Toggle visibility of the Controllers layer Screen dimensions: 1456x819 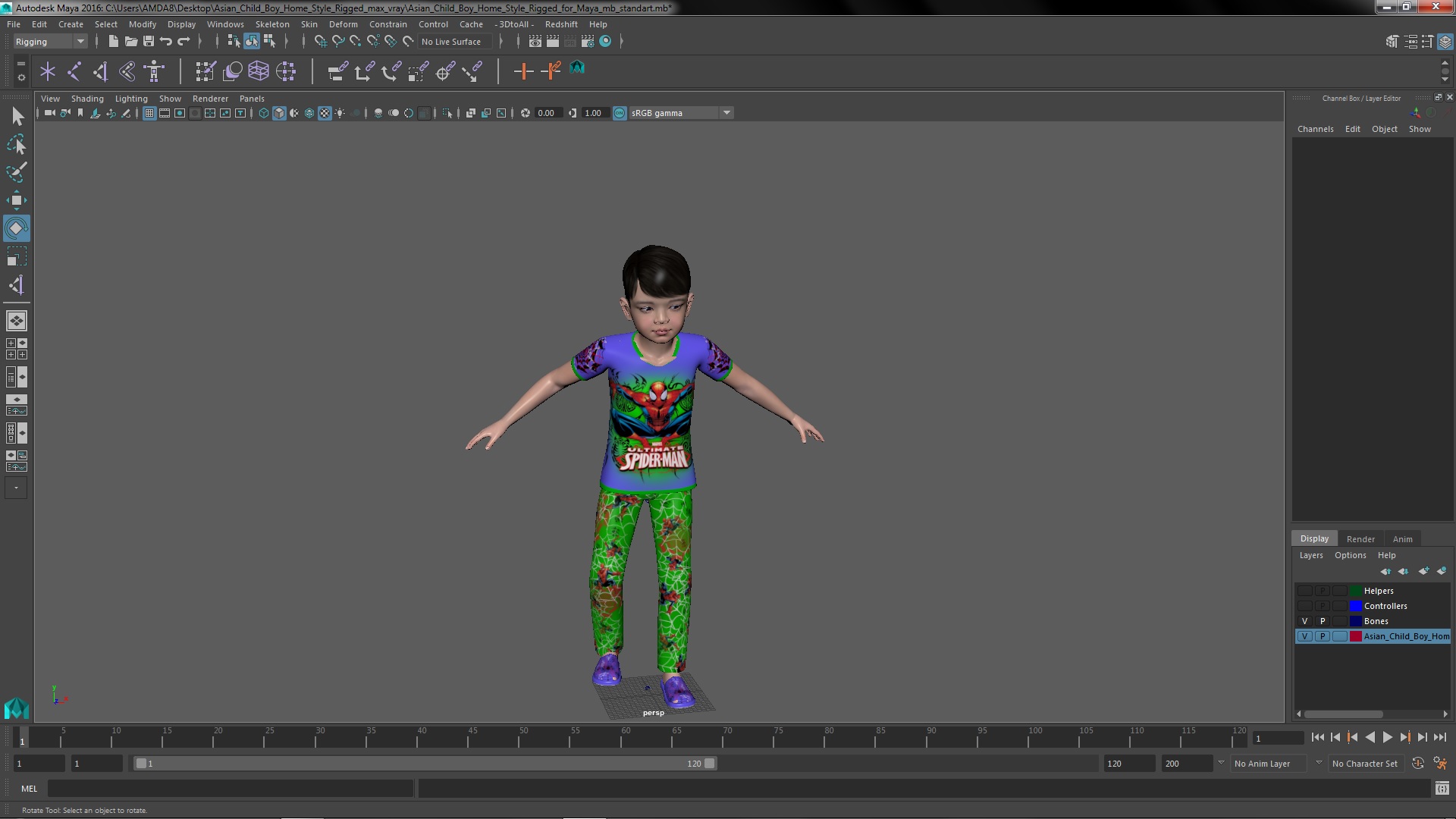click(1304, 606)
